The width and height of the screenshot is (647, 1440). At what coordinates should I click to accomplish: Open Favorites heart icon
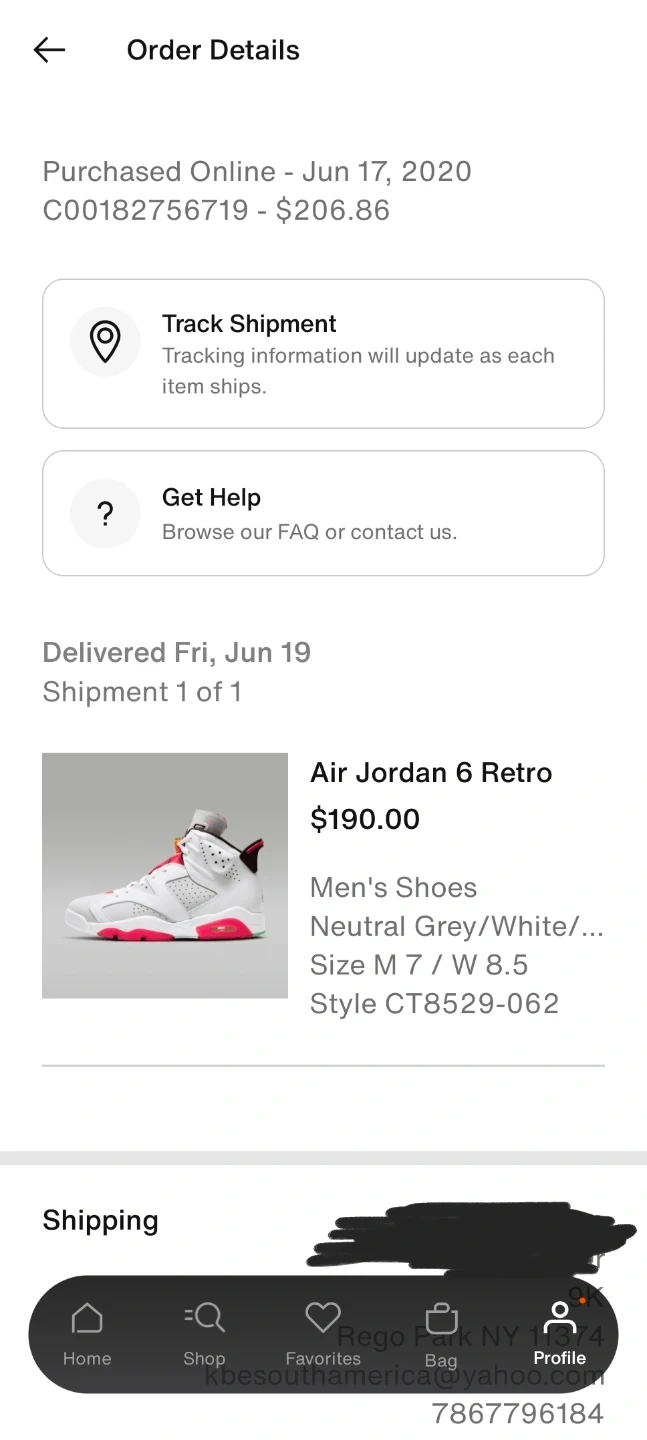coord(323,1318)
